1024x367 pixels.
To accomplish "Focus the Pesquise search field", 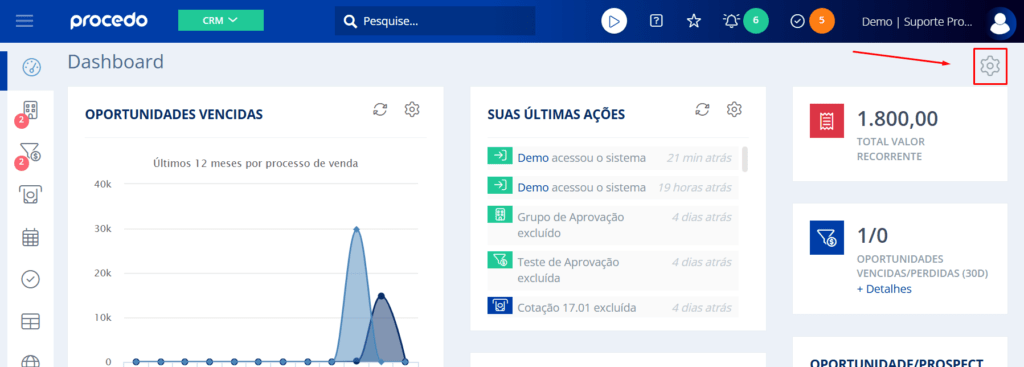I will point(435,21).
